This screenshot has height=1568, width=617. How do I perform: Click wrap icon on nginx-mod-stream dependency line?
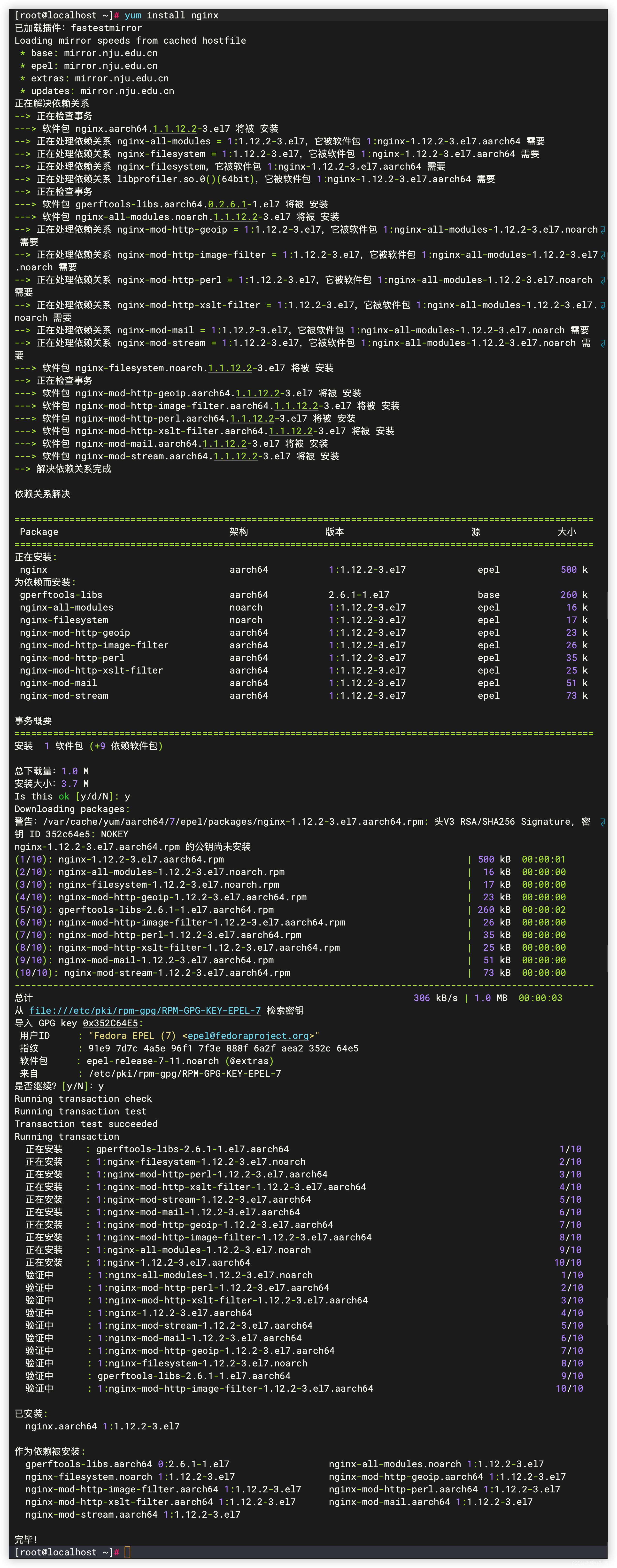tap(602, 343)
